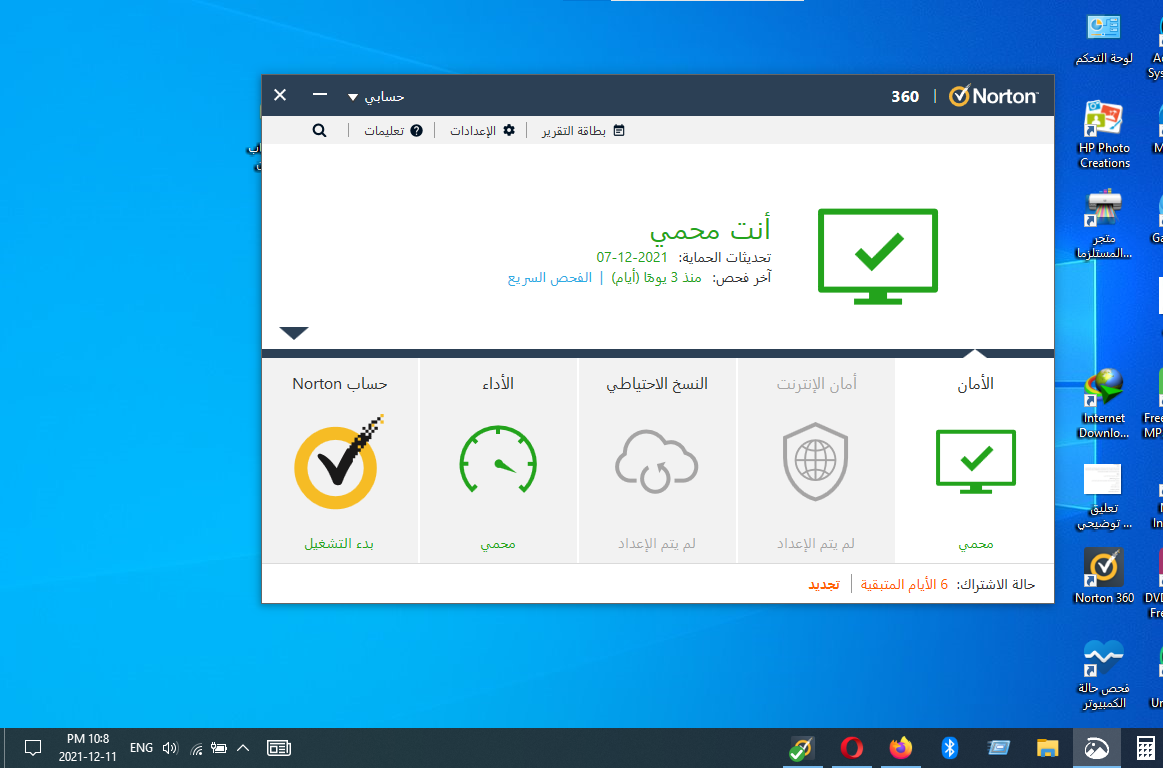1163x768 pixels.
Task: Select the printer supplies store (متجر المستلزمات) icon
Action: pos(1104,224)
